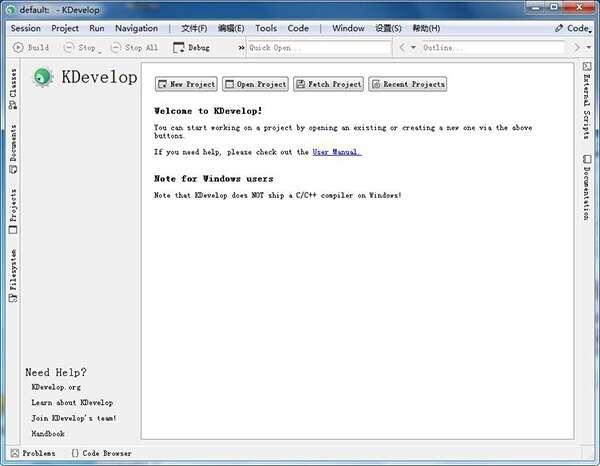Click the Build toolbar icon
The width and height of the screenshot is (600, 466).
tap(31, 47)
